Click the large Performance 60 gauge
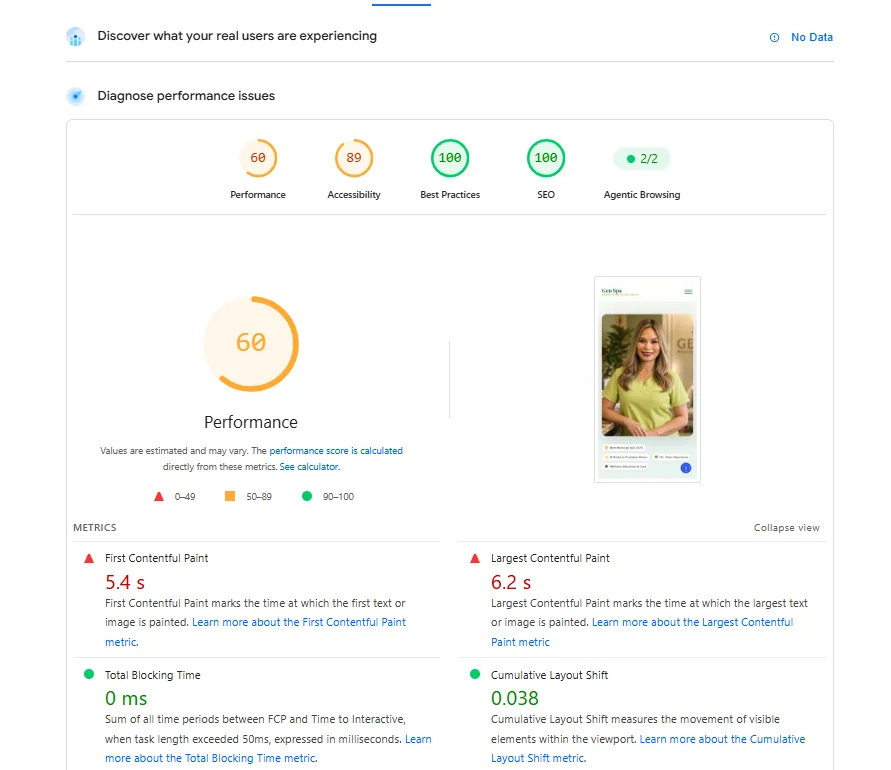This screenshot has height=770, width=891. tap(251, 343)
